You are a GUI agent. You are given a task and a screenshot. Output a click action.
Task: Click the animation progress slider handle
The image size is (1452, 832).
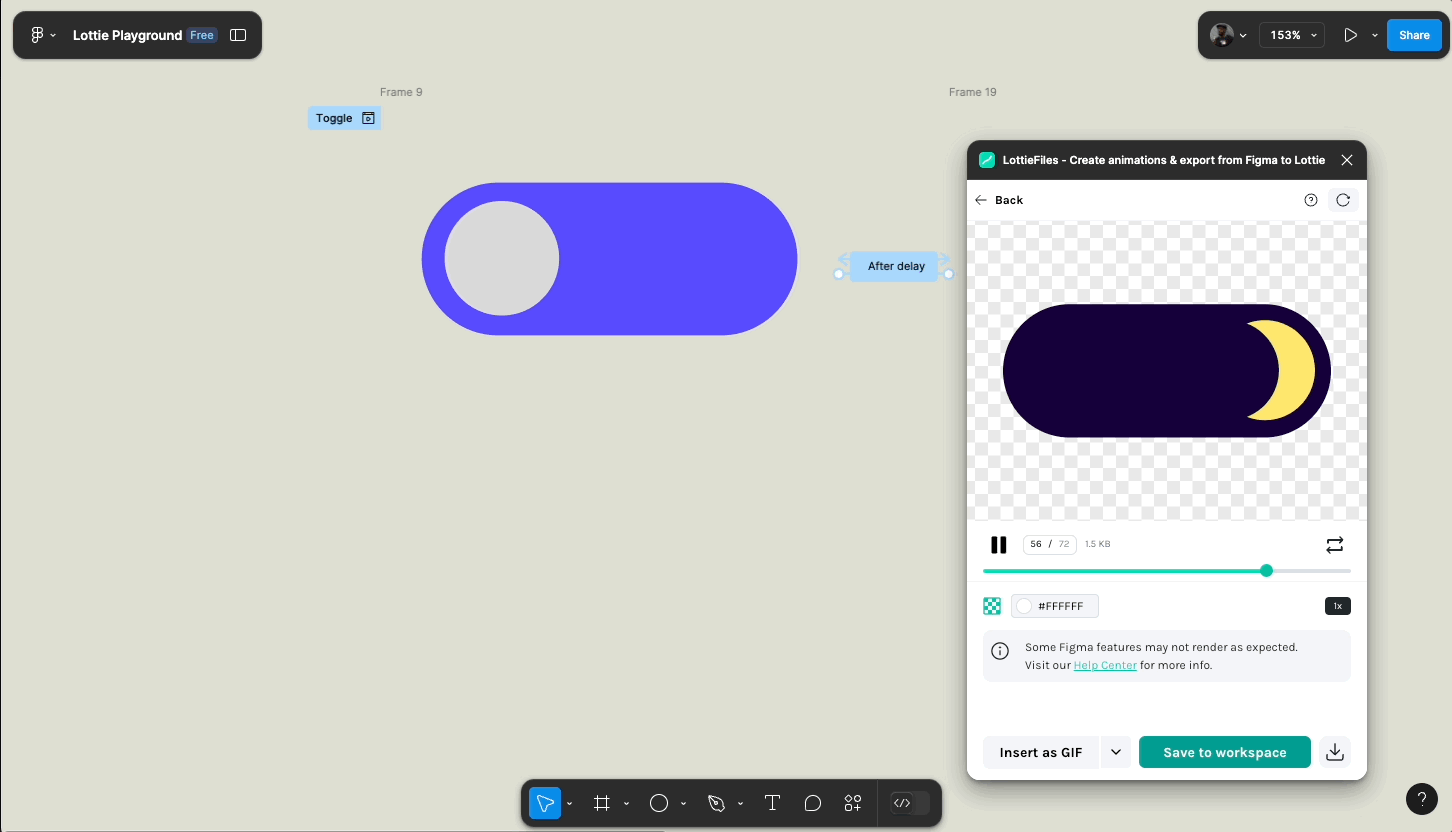[1266, 571]
